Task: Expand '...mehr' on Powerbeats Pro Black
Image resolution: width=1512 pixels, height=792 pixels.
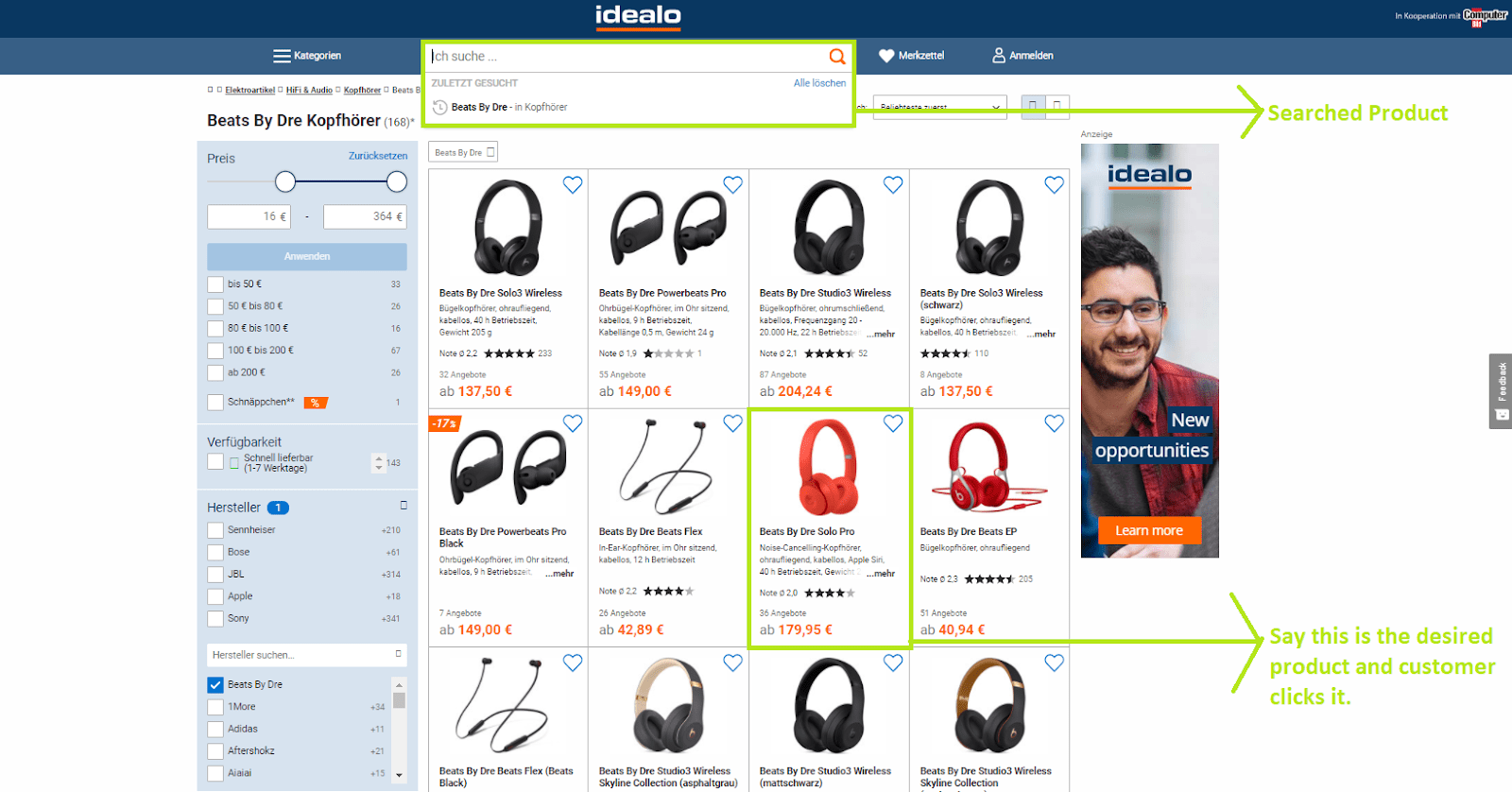Action: pos(559,574)
